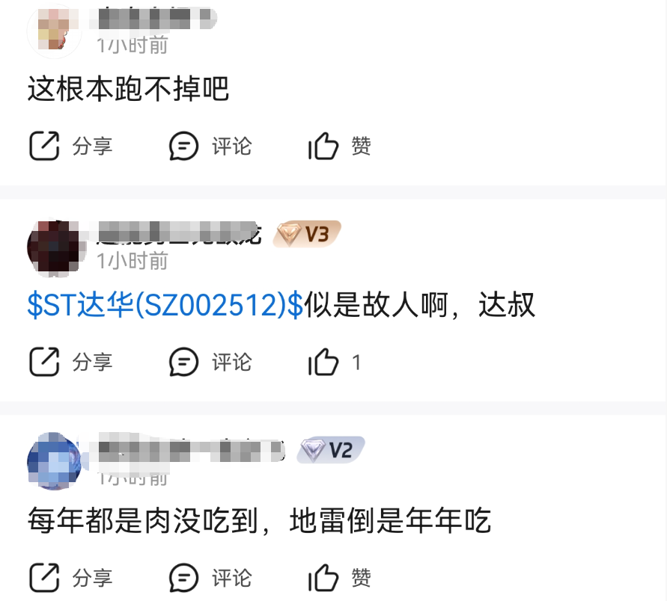Tap '分享' label under the ST达华 post
The height and width of the screenshot is (601, 667).
tap(92, 362)
